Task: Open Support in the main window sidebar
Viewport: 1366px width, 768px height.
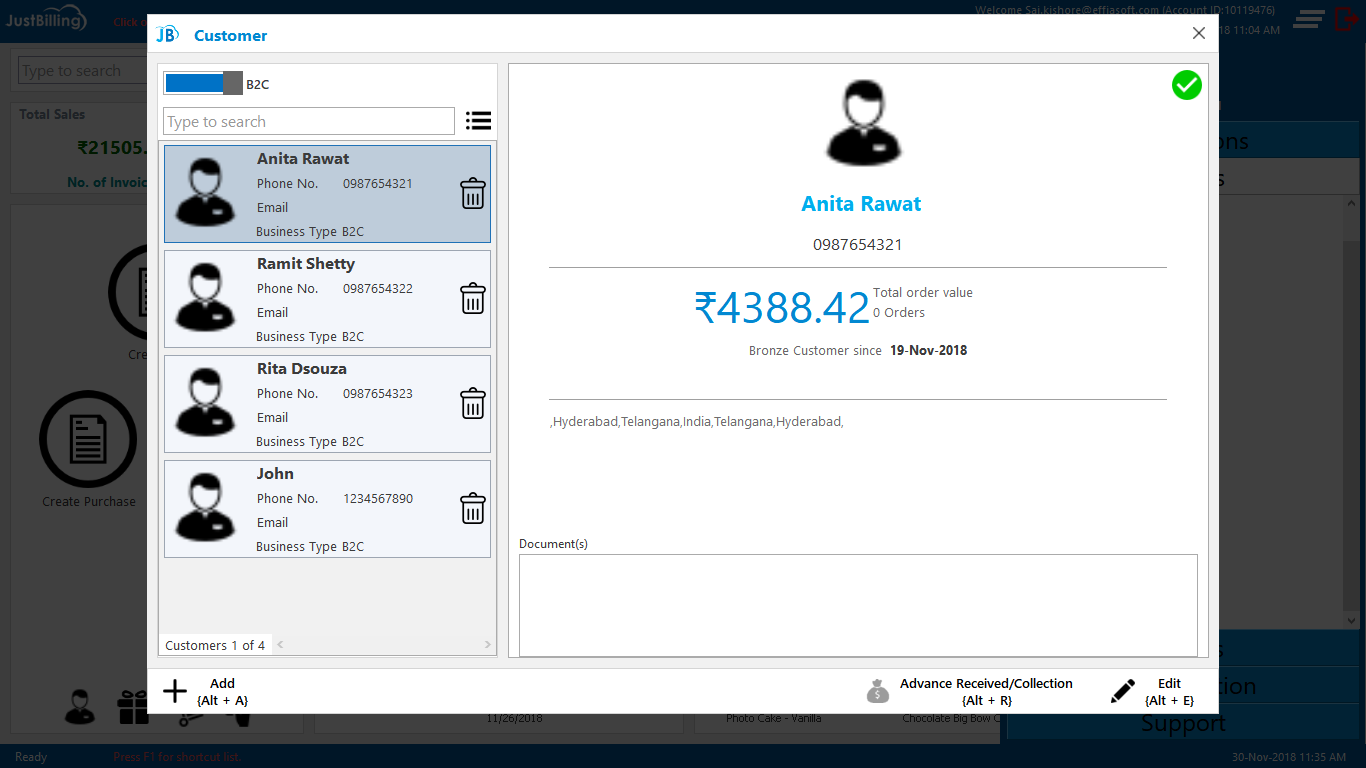Action: pos(1183,723)
